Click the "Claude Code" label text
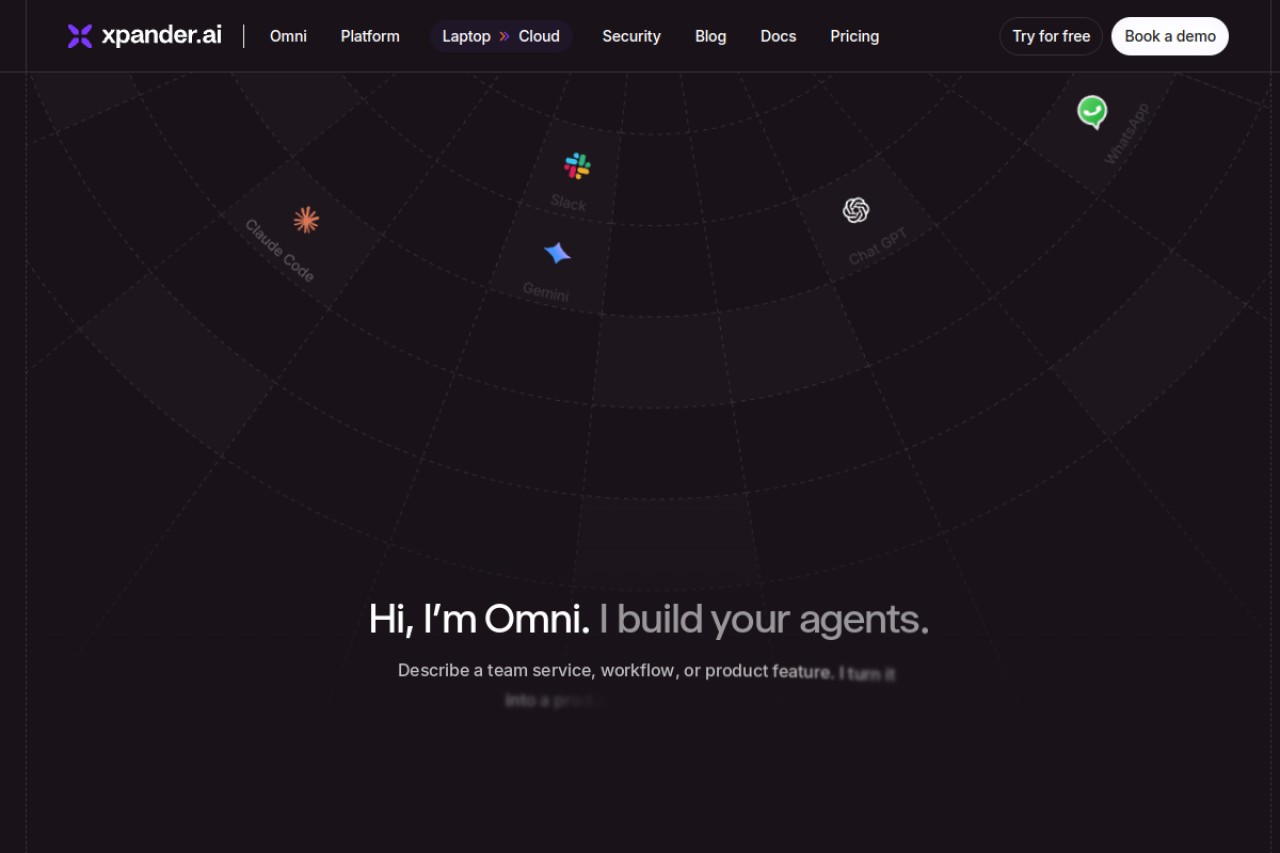Viewport: 1280px width, 853px height. 280,250
